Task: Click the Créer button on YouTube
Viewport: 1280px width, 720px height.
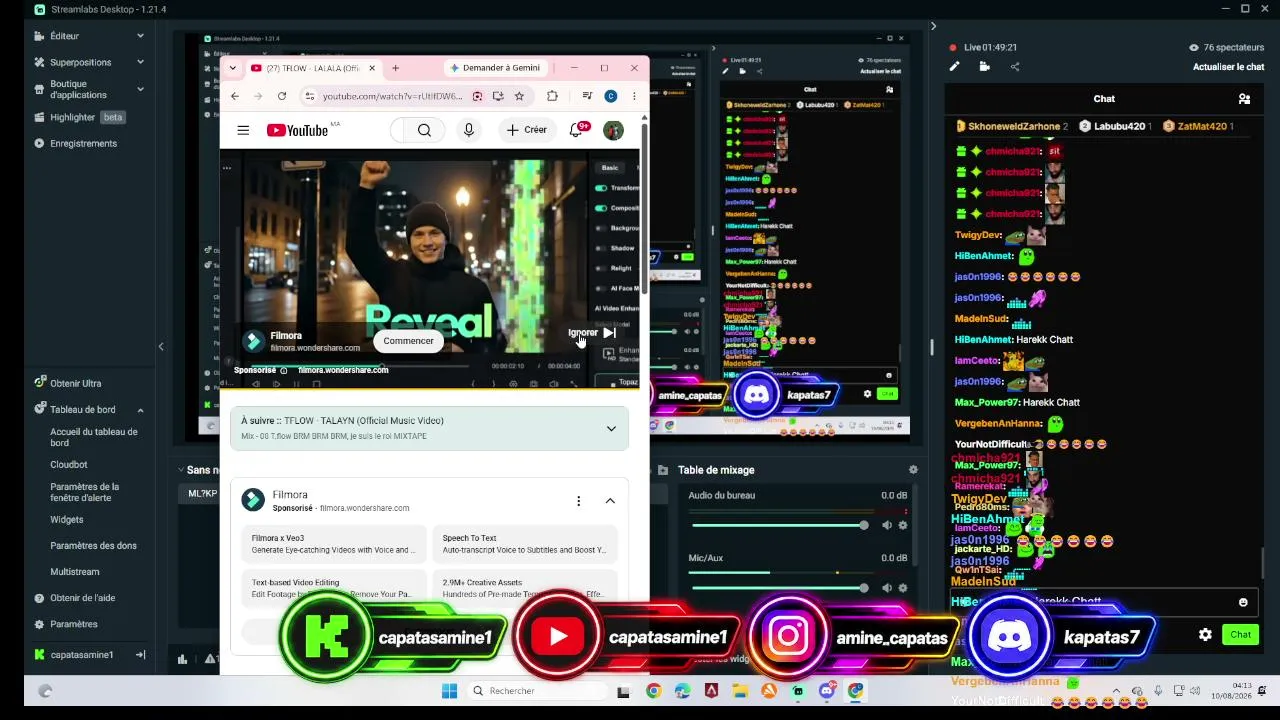Action: (x=526, y=130)
